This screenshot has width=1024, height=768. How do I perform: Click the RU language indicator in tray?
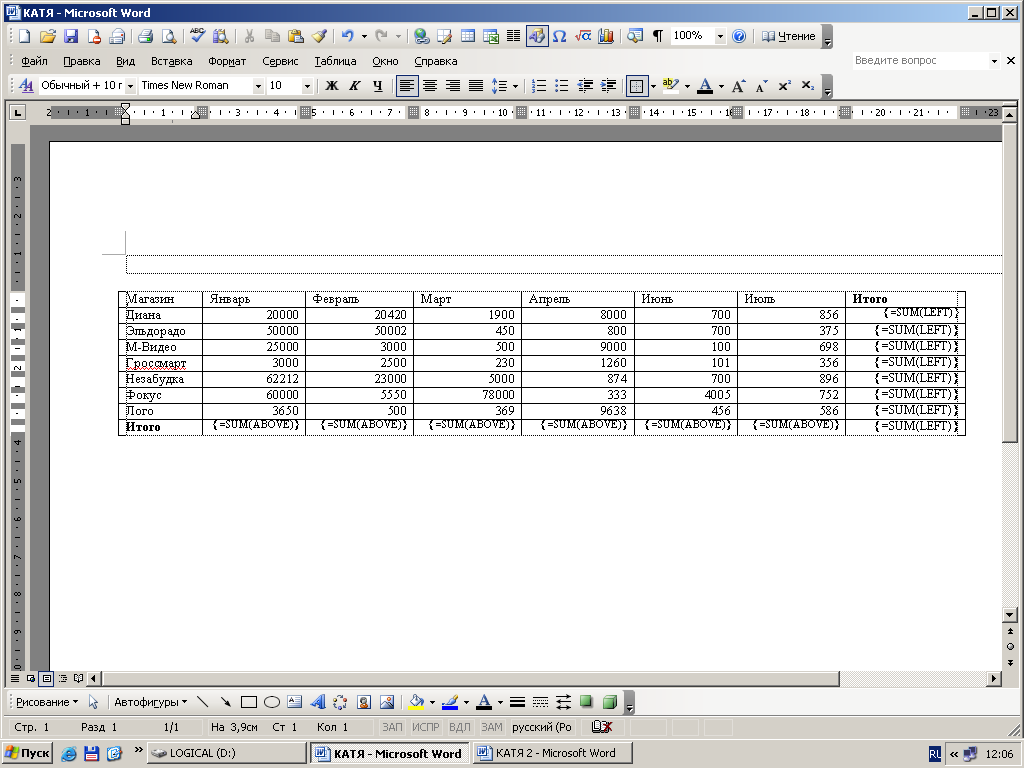point(935,754)
